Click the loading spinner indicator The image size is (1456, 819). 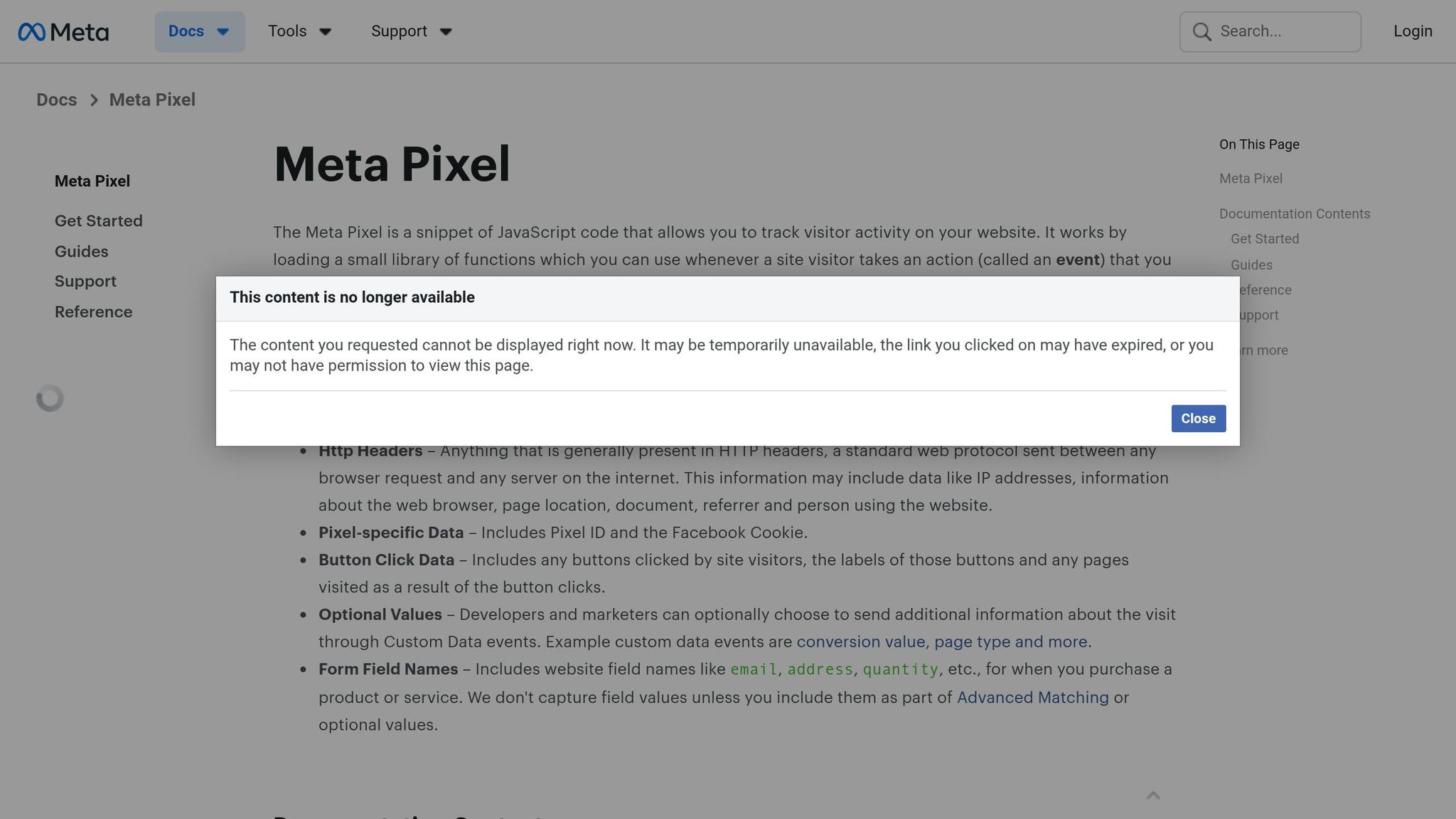(50, 398)
